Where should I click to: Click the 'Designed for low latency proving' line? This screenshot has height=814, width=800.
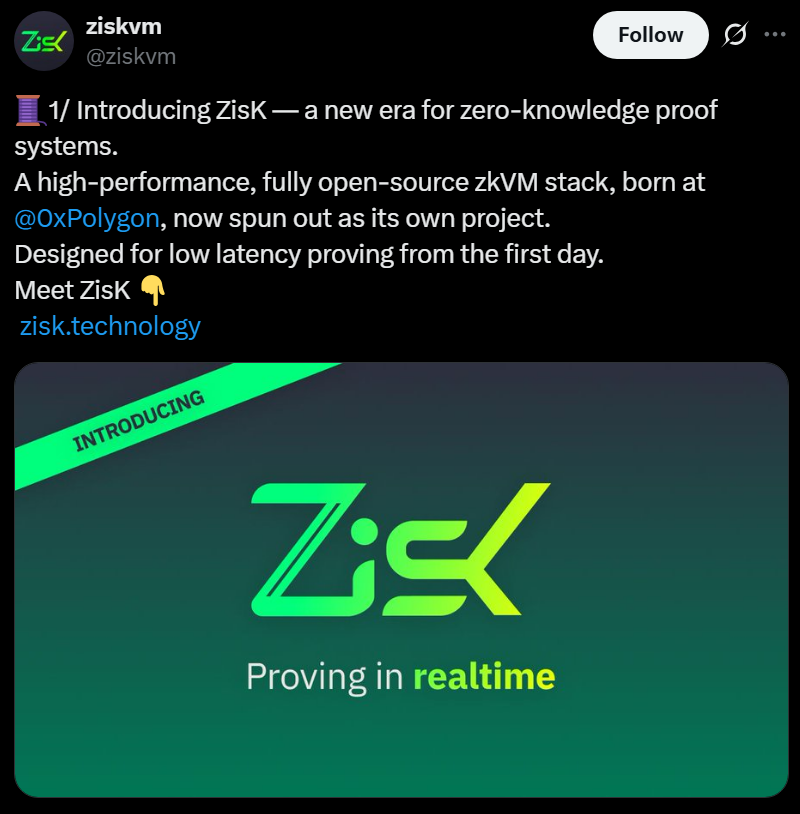tap(309, 254)
